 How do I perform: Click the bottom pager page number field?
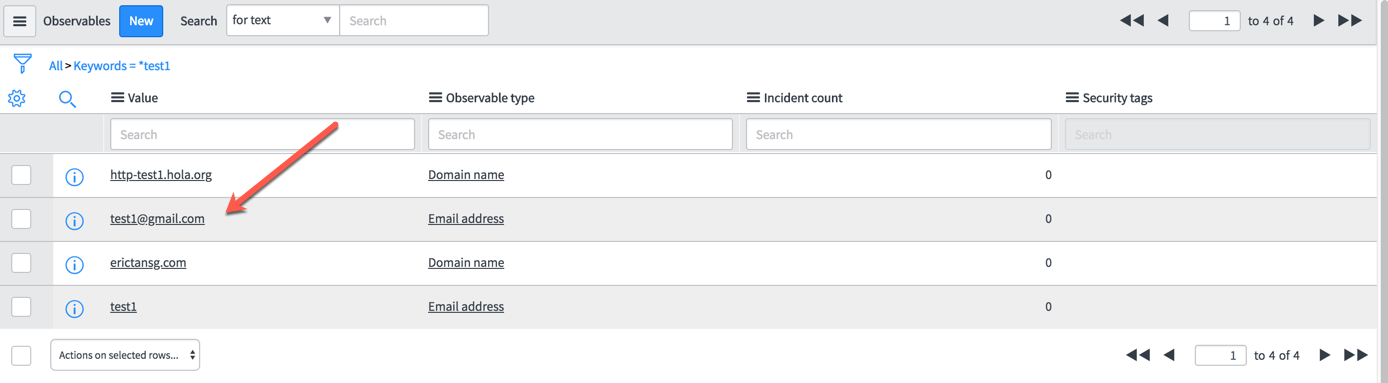1221,355
